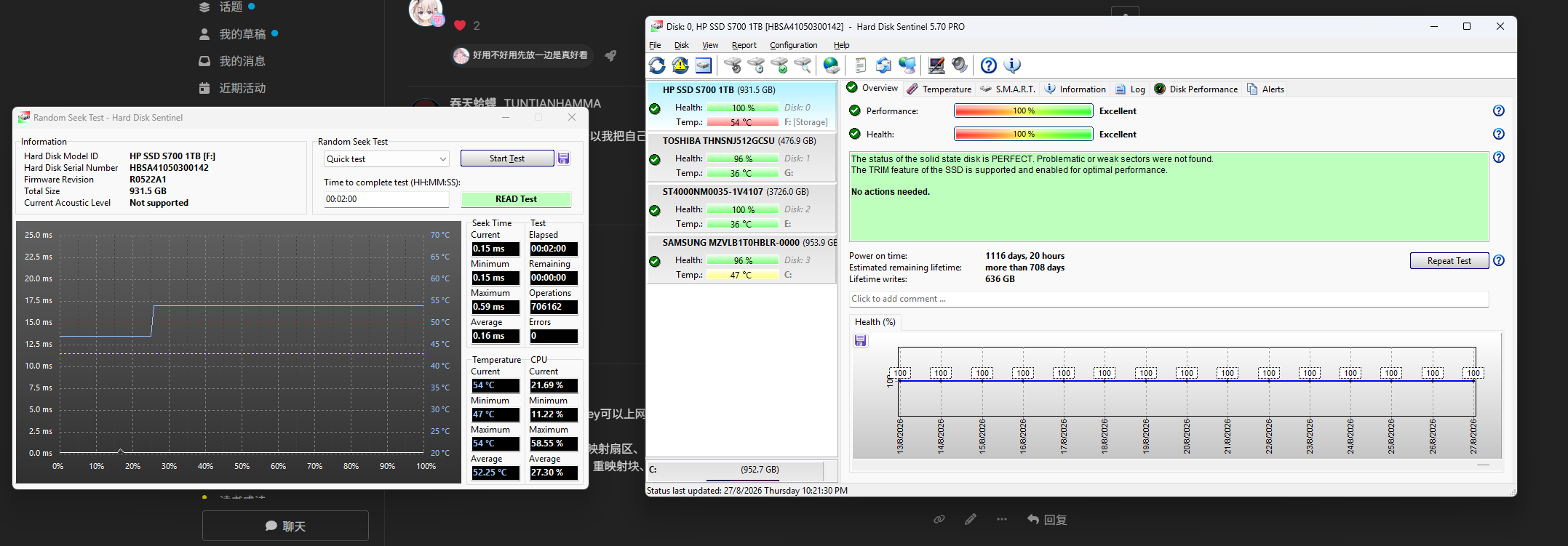Switch to the Information tab
1568x546 pixels.
coord(1075,89)
